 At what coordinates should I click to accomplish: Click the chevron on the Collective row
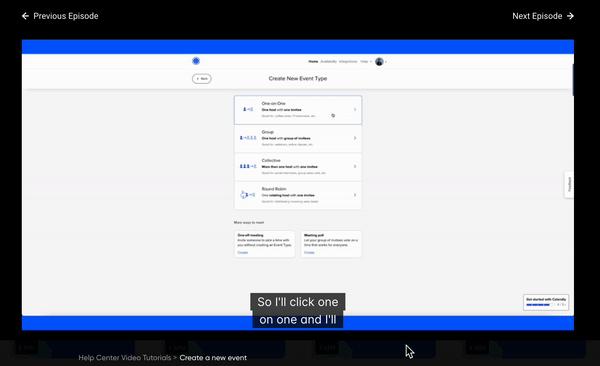click(355, 167)
